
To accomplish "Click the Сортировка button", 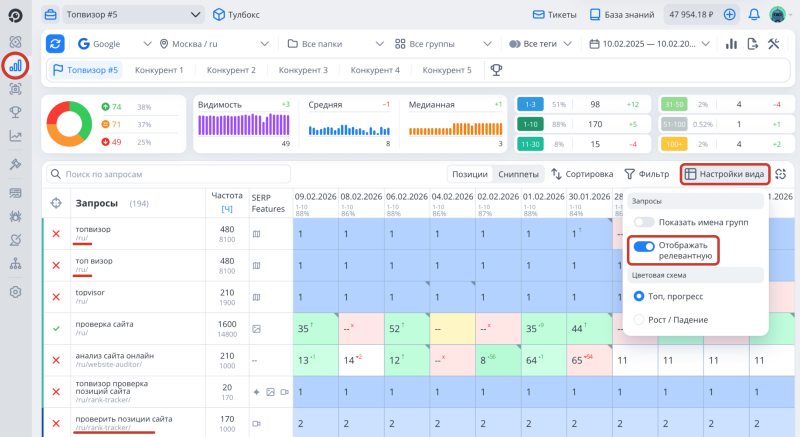I will click(582, 174).
